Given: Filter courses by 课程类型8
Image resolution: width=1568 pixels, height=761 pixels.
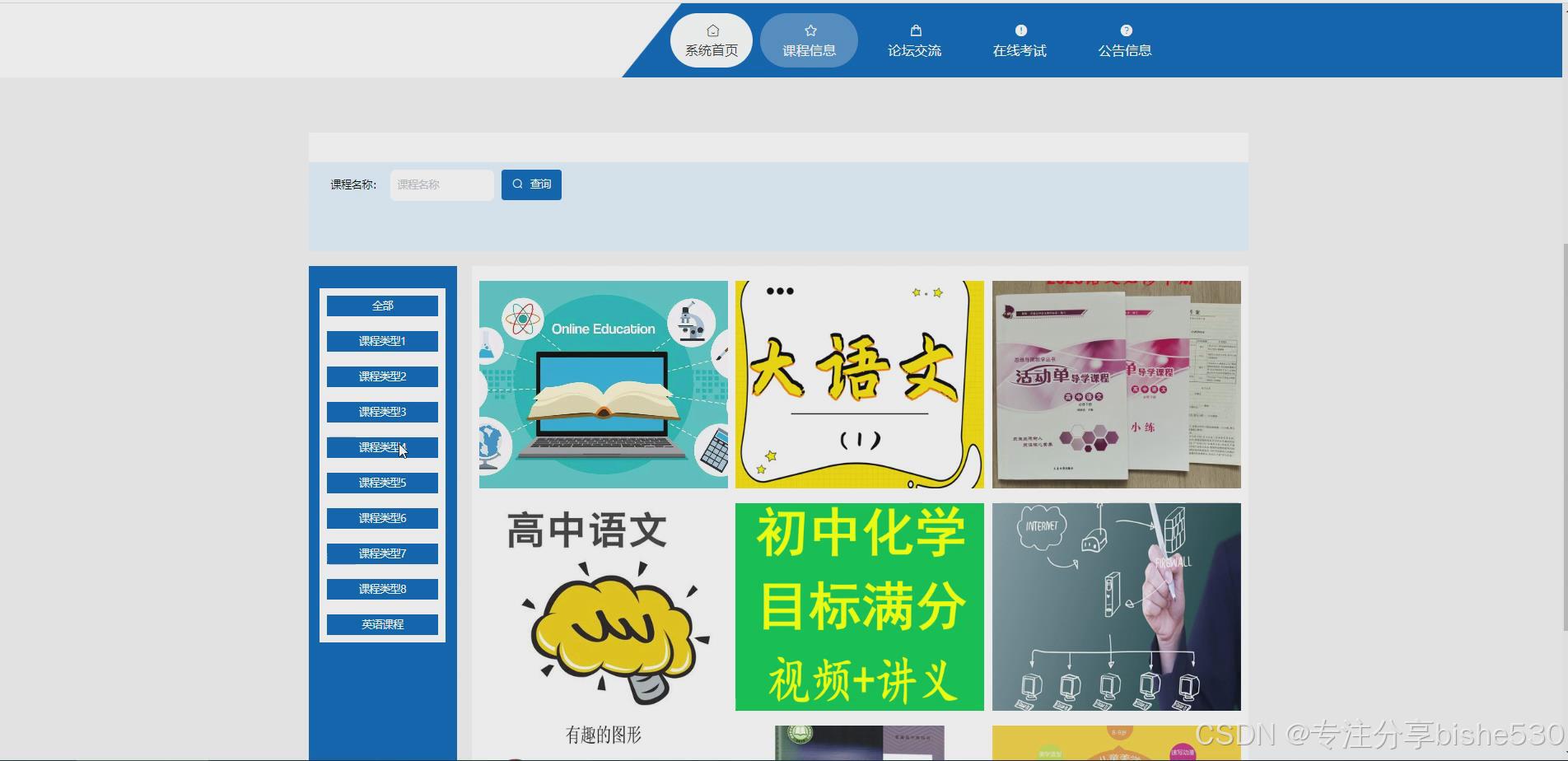Looking at the screenshot, I should pos(381,588).
